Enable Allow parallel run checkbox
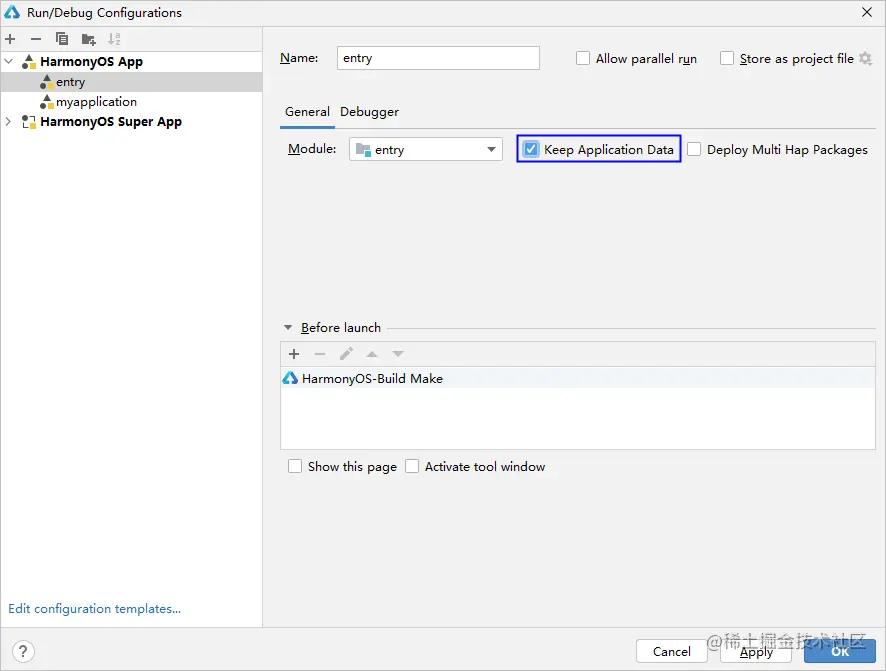 [x=583, y=58]
